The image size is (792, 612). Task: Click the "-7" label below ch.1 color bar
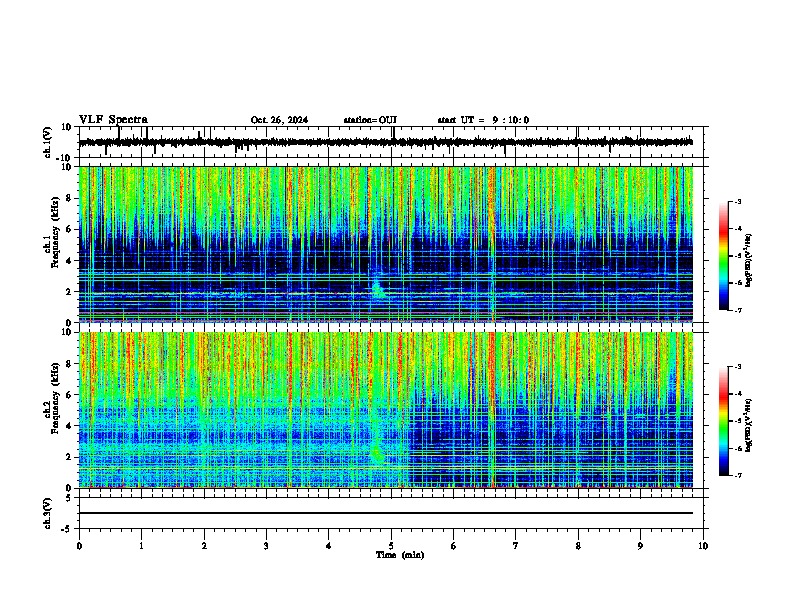(x=737, y=310)
